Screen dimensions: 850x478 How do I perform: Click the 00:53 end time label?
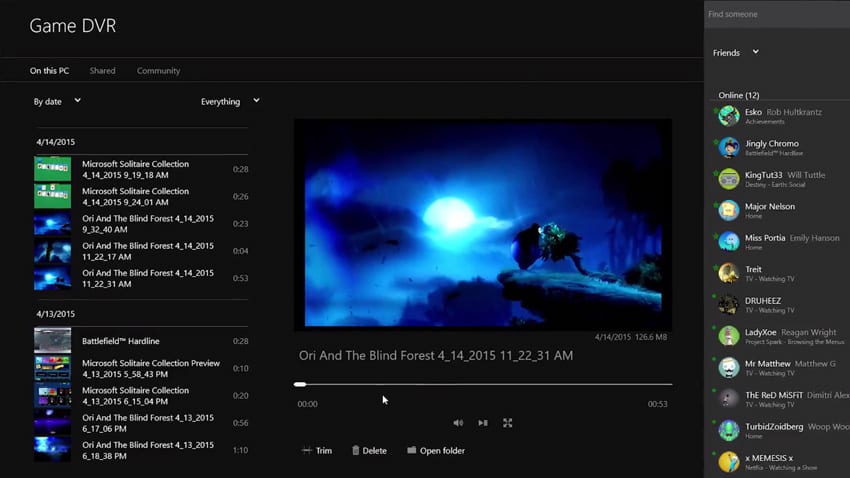tap(658, 404)
